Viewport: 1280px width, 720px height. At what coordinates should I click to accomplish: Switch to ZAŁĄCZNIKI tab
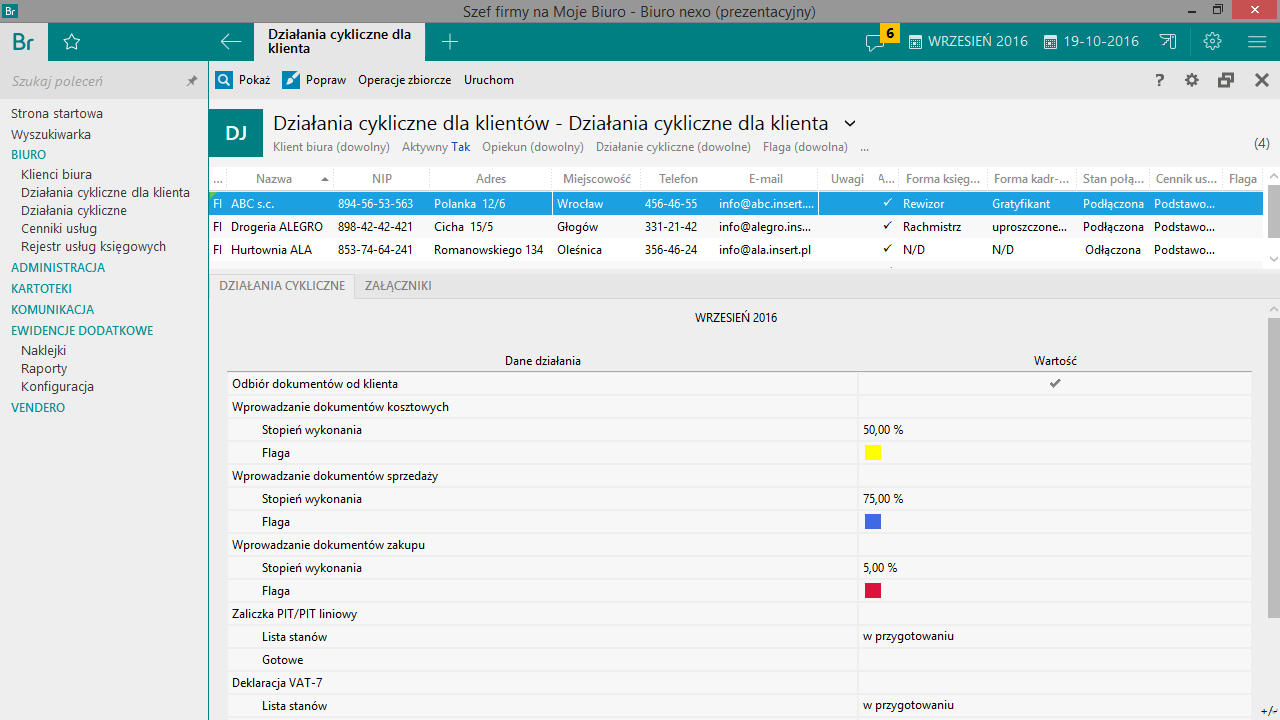(x=398, y=286)
